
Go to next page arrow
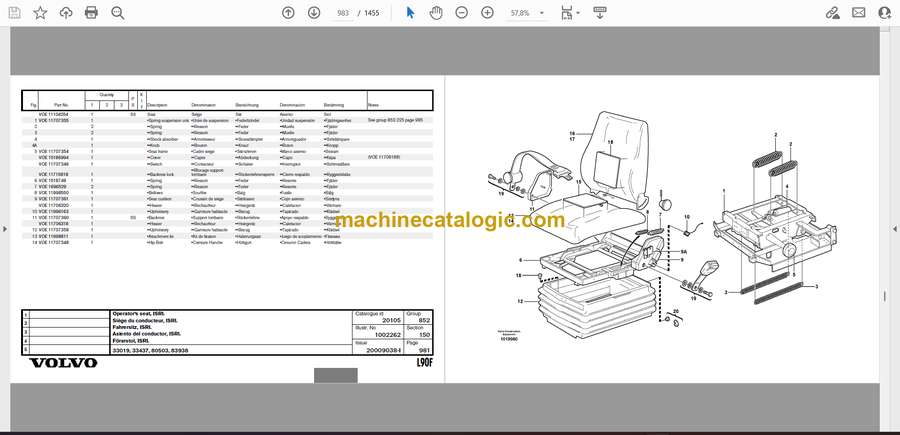pyautogui.click(x=314, y=13)
